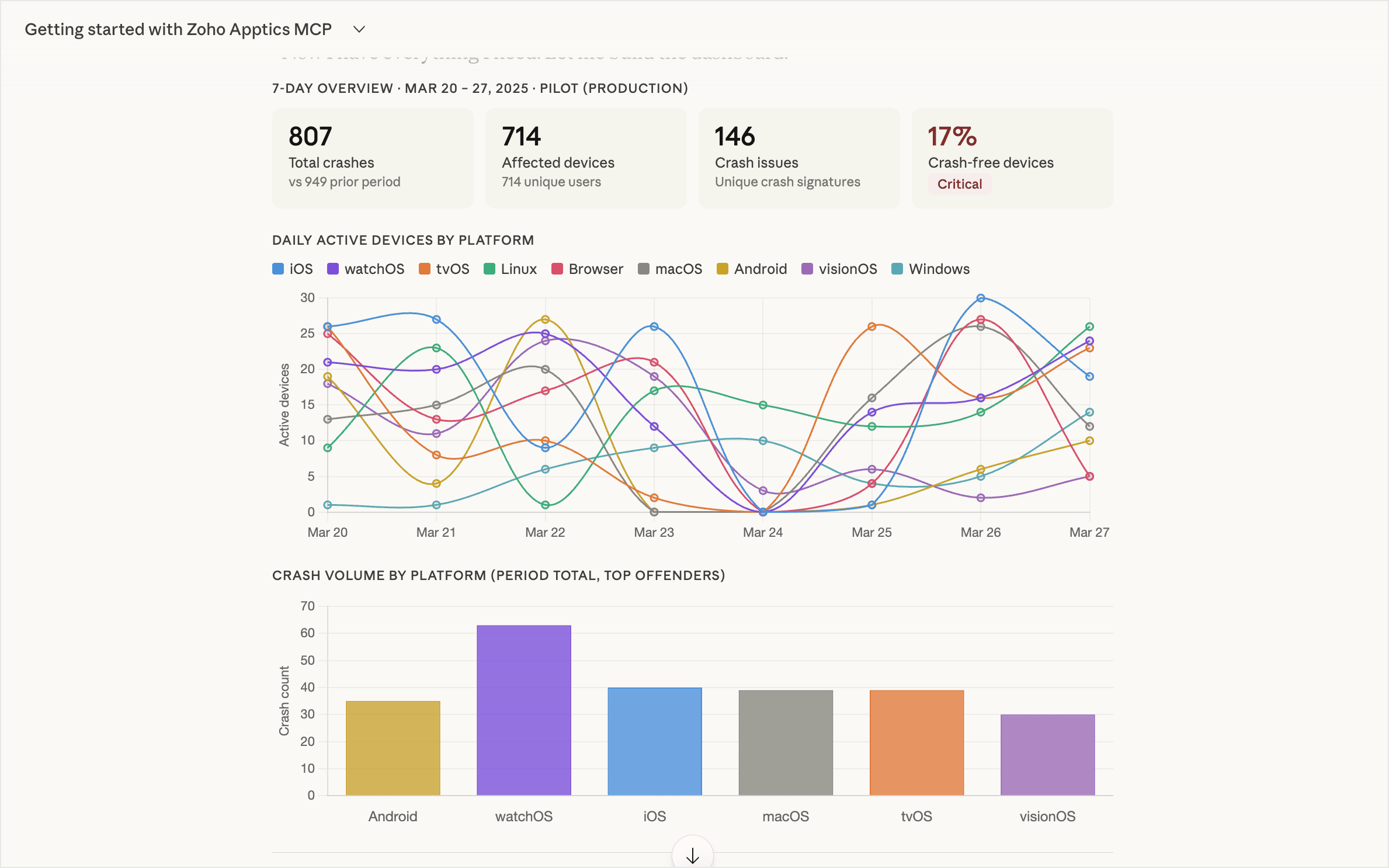The height and width of the screenshot is (868, 1389).
Task: Click the iOS Mar 26 peak data point
Action: (981, 298)
